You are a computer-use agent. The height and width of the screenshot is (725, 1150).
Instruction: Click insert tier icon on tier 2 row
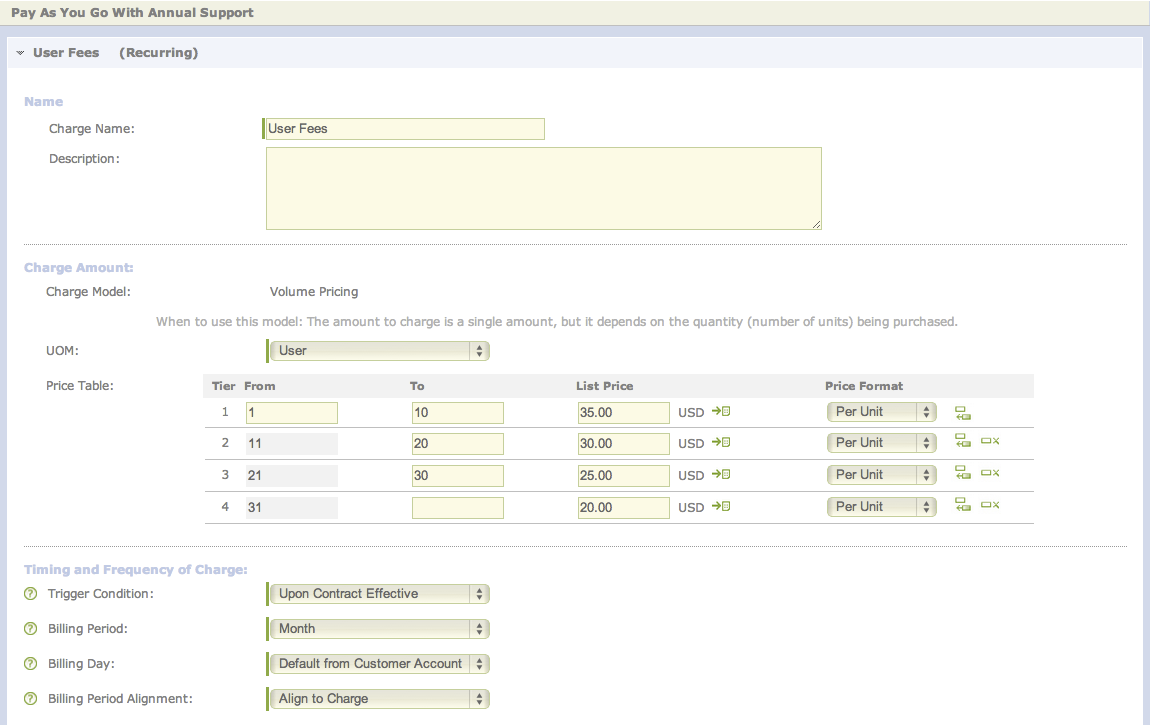963,441
